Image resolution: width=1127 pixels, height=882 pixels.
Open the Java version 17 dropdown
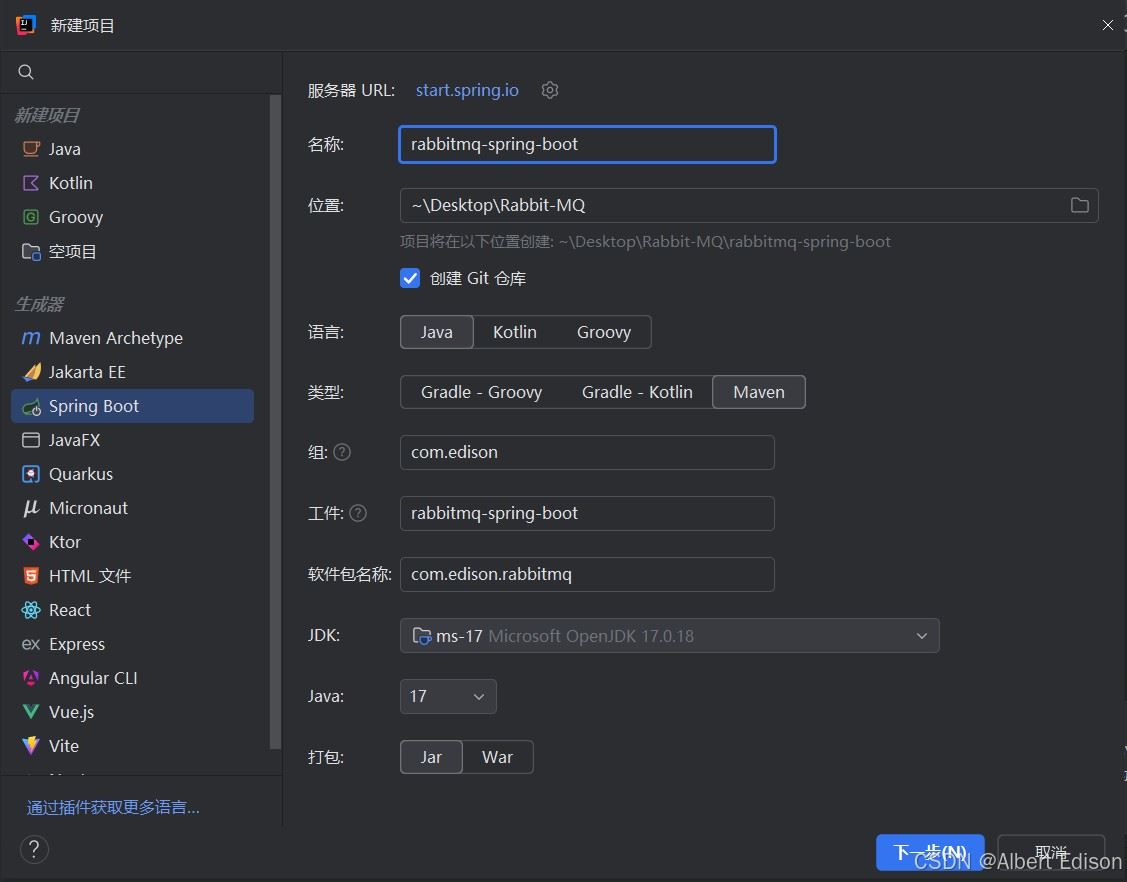pos(448,697)
